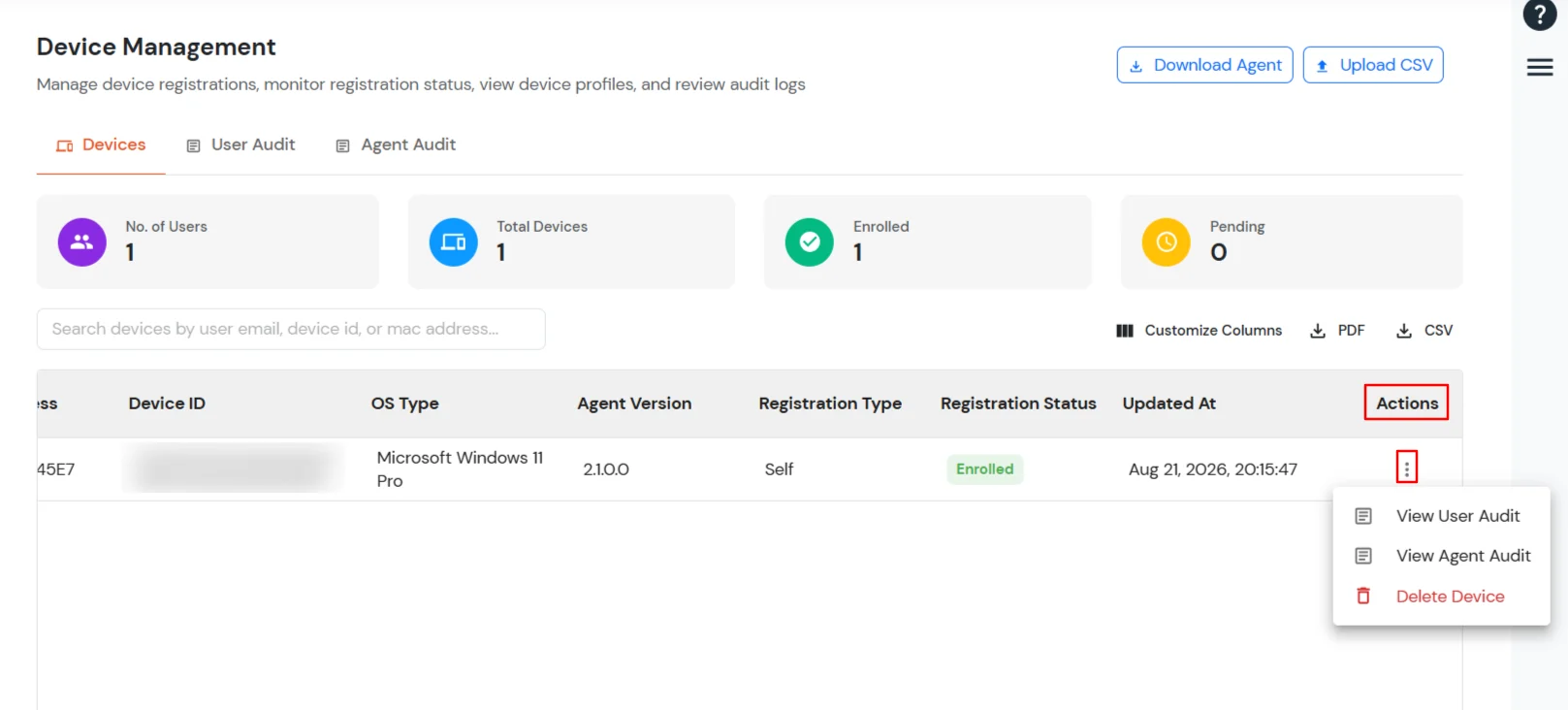Screen dimensions: 1568x710
Task: Click the green Enrolled status badge
Action: click(984, 469)
